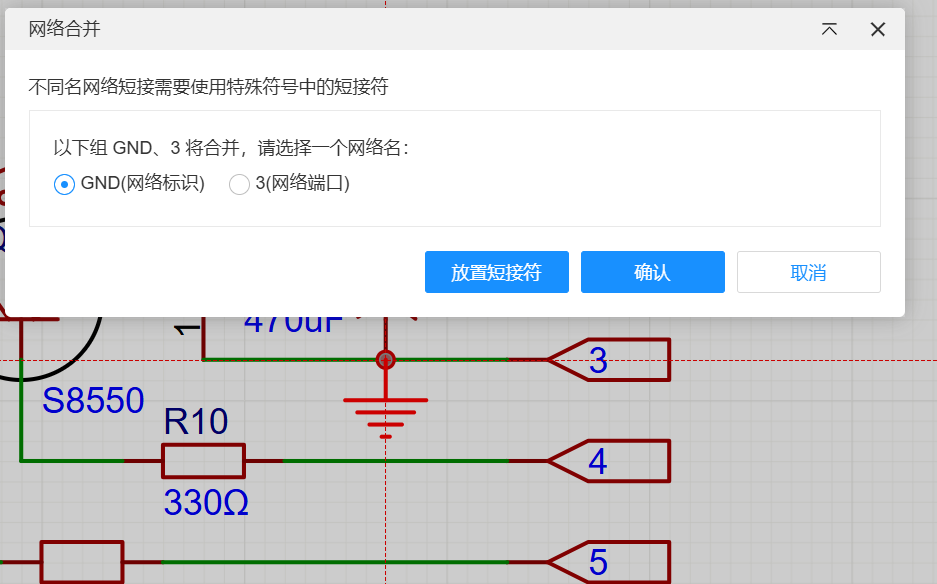Select the unlabeled resistor on bottom wire
Screen dimensions: 937x584
pos(81,562)
